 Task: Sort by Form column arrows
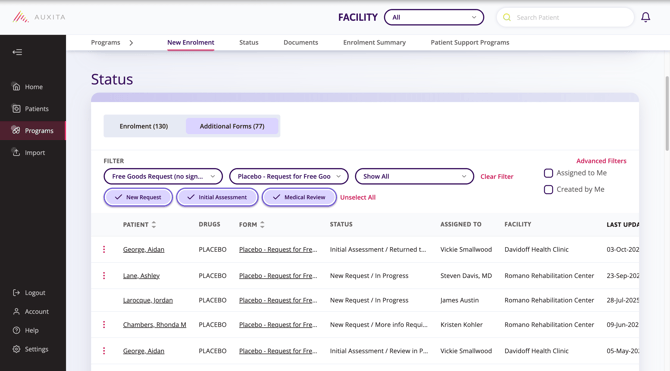click(262, 224)
